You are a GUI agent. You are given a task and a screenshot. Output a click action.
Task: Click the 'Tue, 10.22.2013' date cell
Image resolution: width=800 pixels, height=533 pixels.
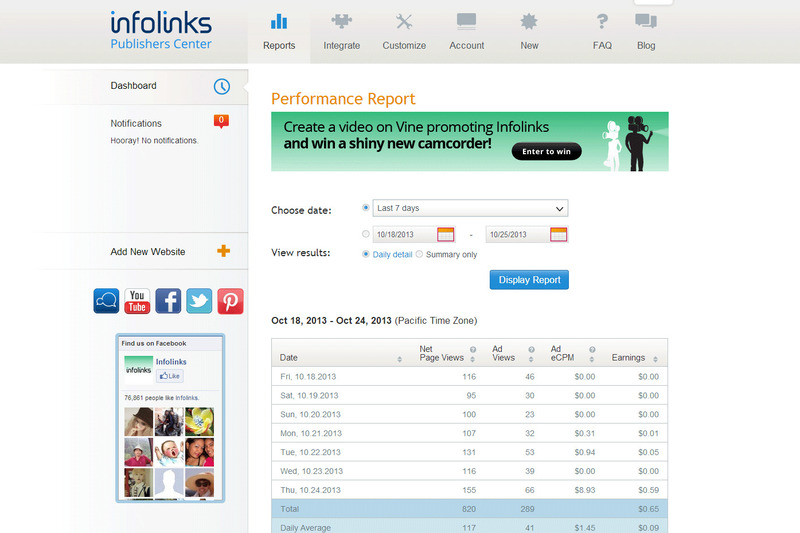(310, 452)
